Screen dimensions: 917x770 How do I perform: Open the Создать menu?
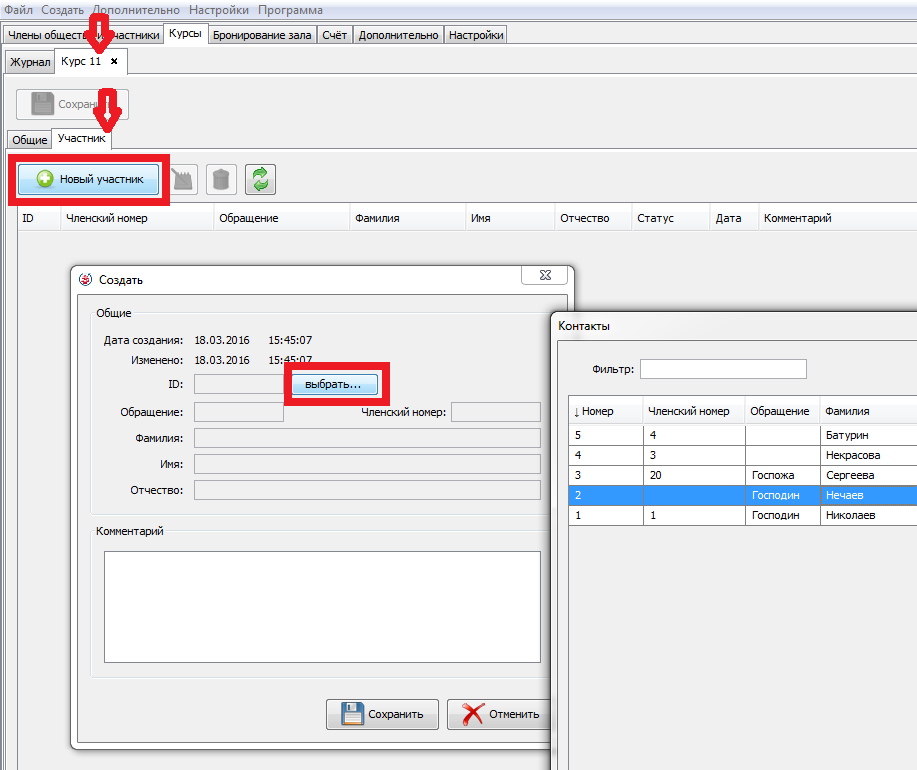[x=63, y=10]
